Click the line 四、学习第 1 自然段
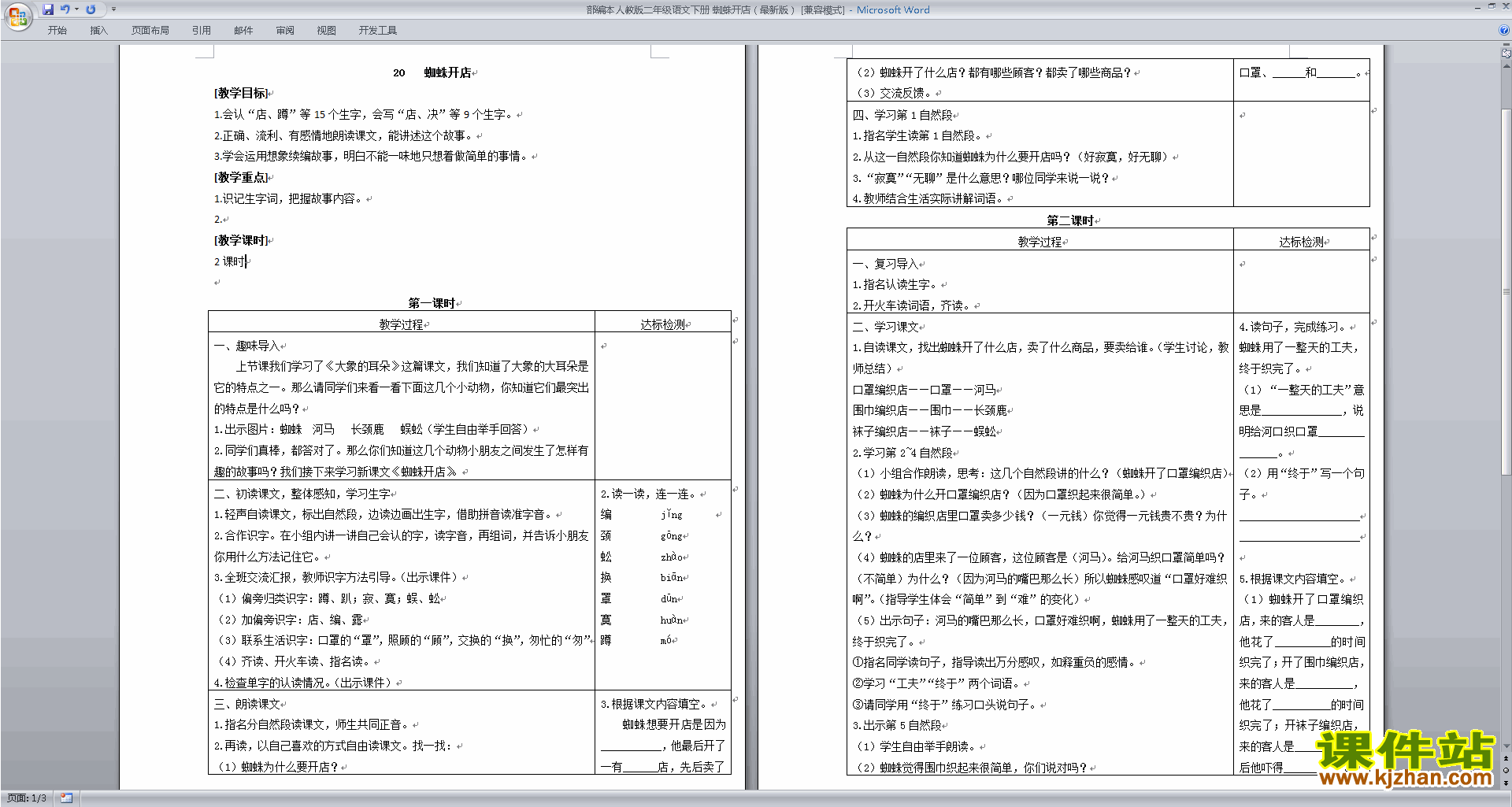This screenshot has width=1512, height=807. click(x=902, y=115)
